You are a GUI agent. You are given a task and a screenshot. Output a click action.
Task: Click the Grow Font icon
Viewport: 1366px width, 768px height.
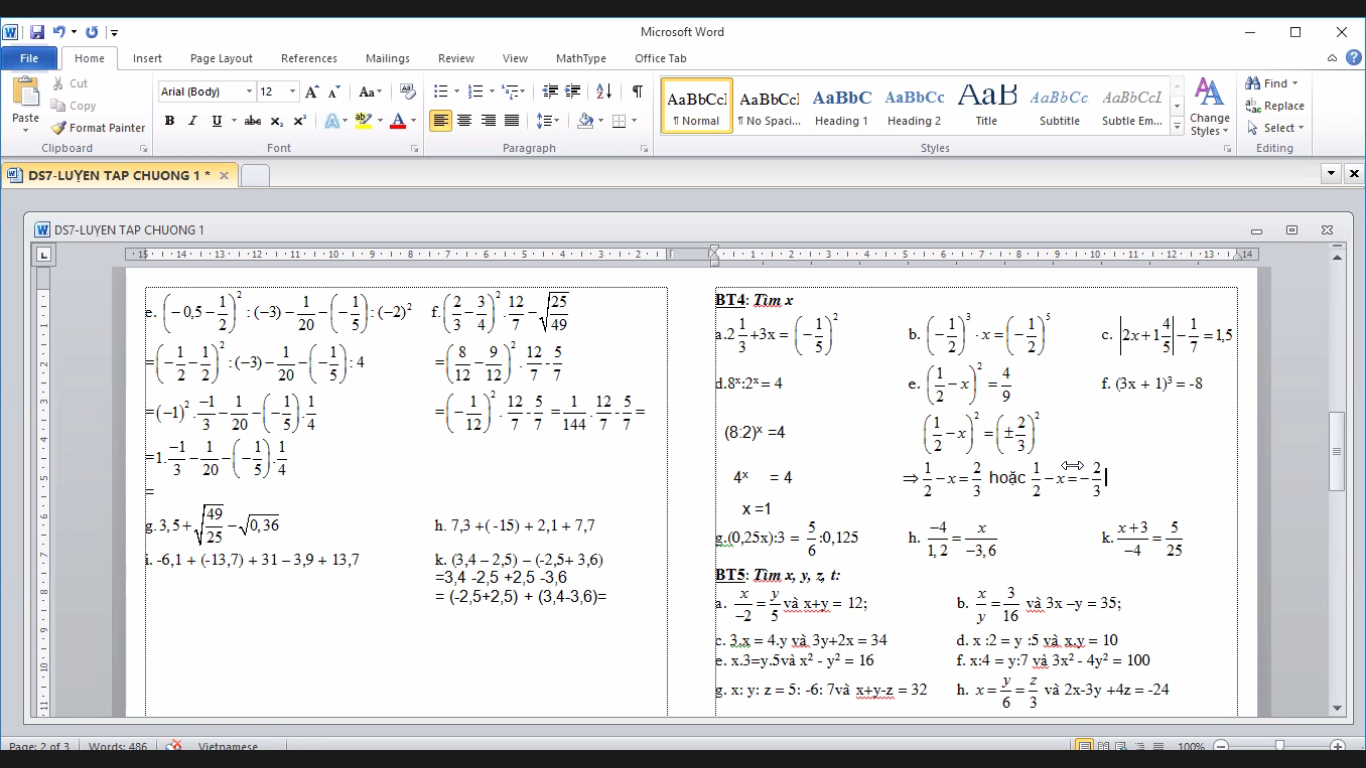click(312, 92)
